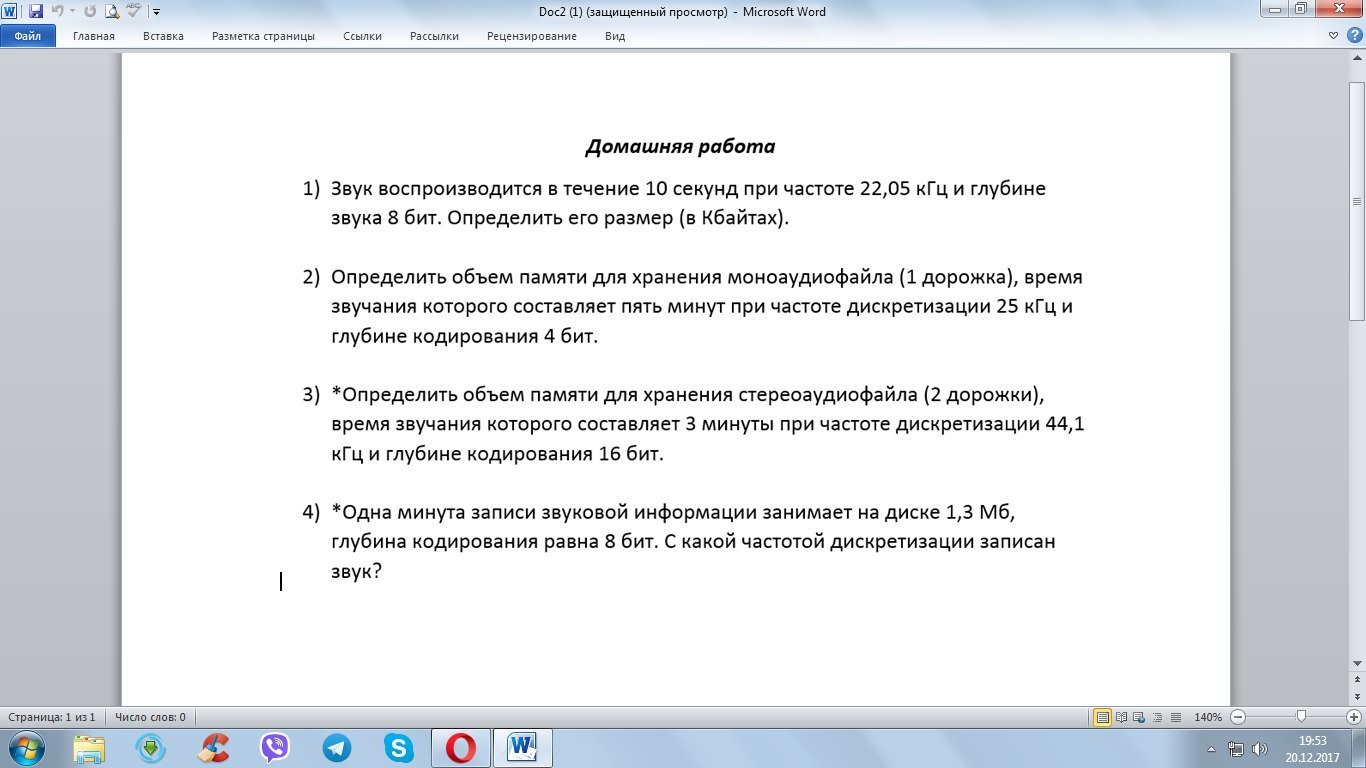Open the Windows Start menu
1366x768 pixels.
(26, 747)
